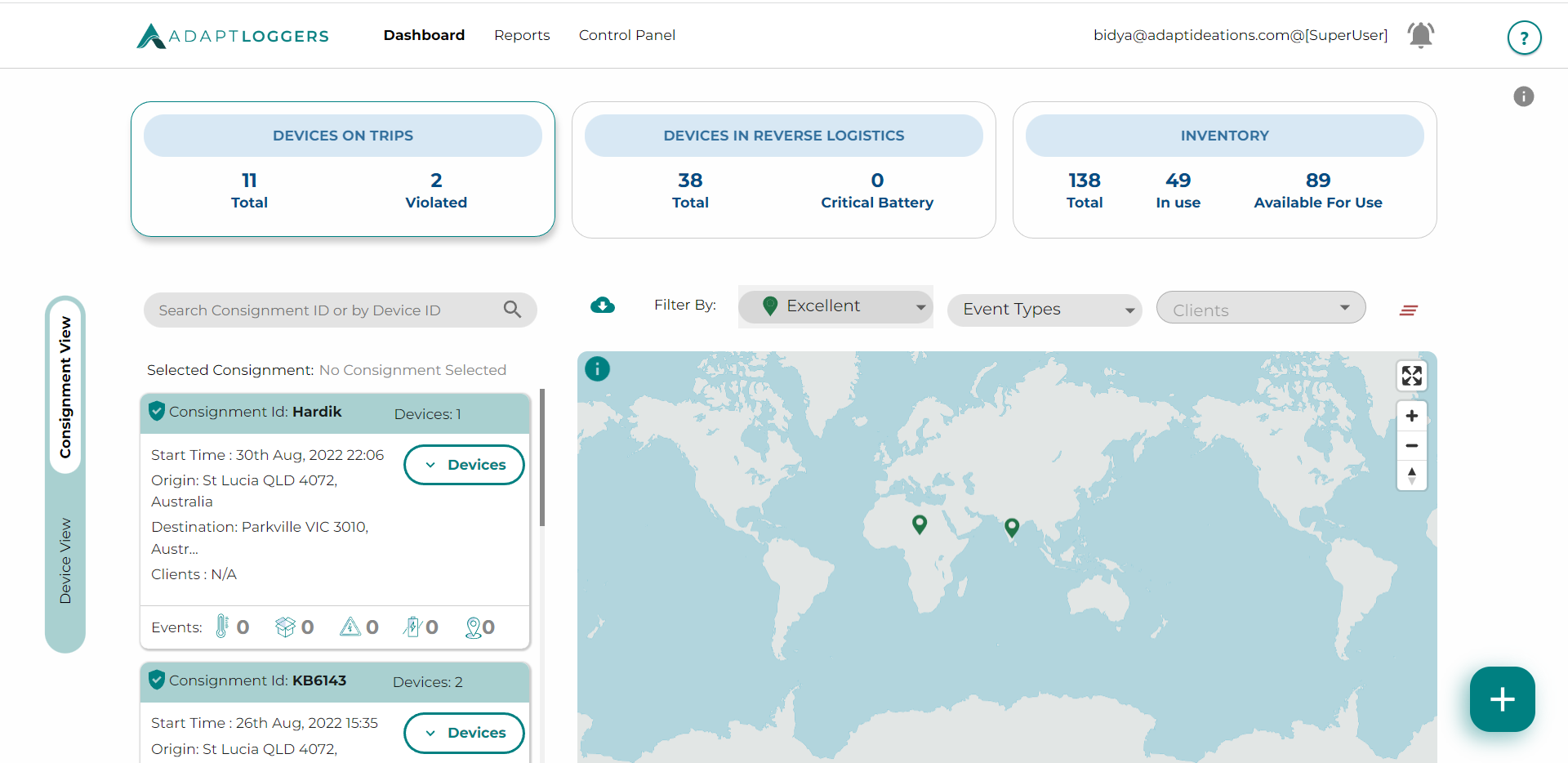The height and width of the screenshot is (763, 1568).
Task: Switch to Consignment View
Action: tap(65, 386)
